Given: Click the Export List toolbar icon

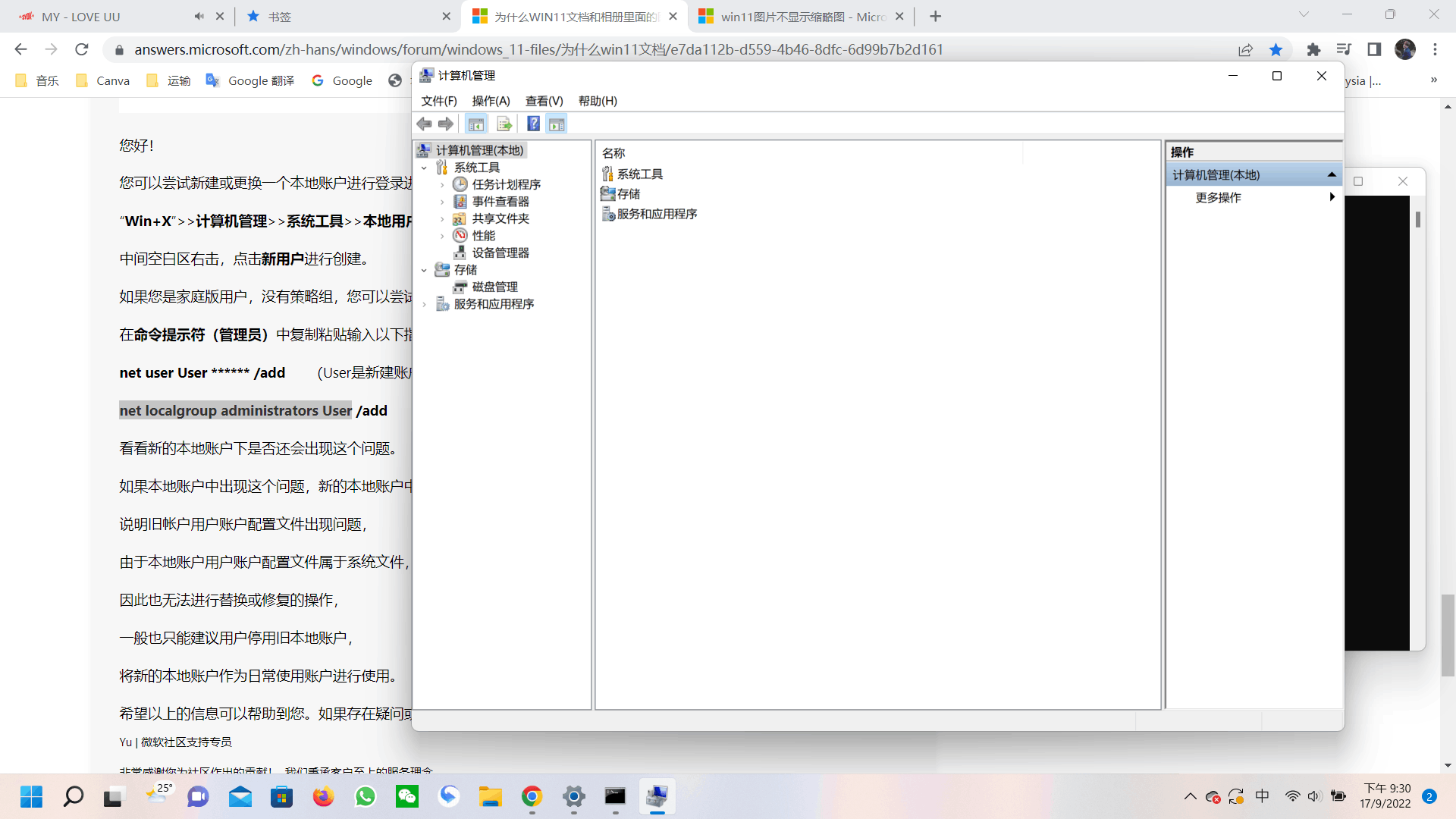Looking at the screenshot, I should (504, 124).
